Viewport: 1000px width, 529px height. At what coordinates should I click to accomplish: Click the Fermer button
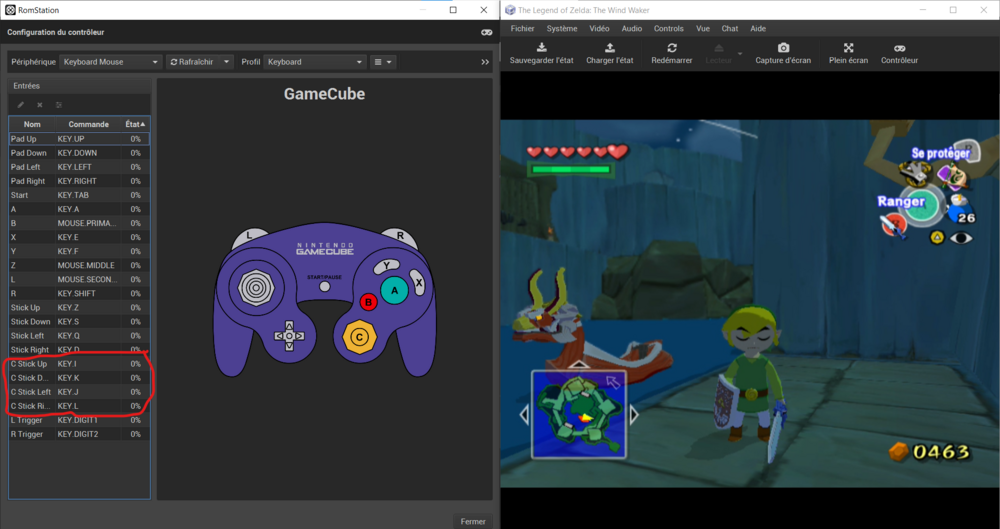(473, 521)
